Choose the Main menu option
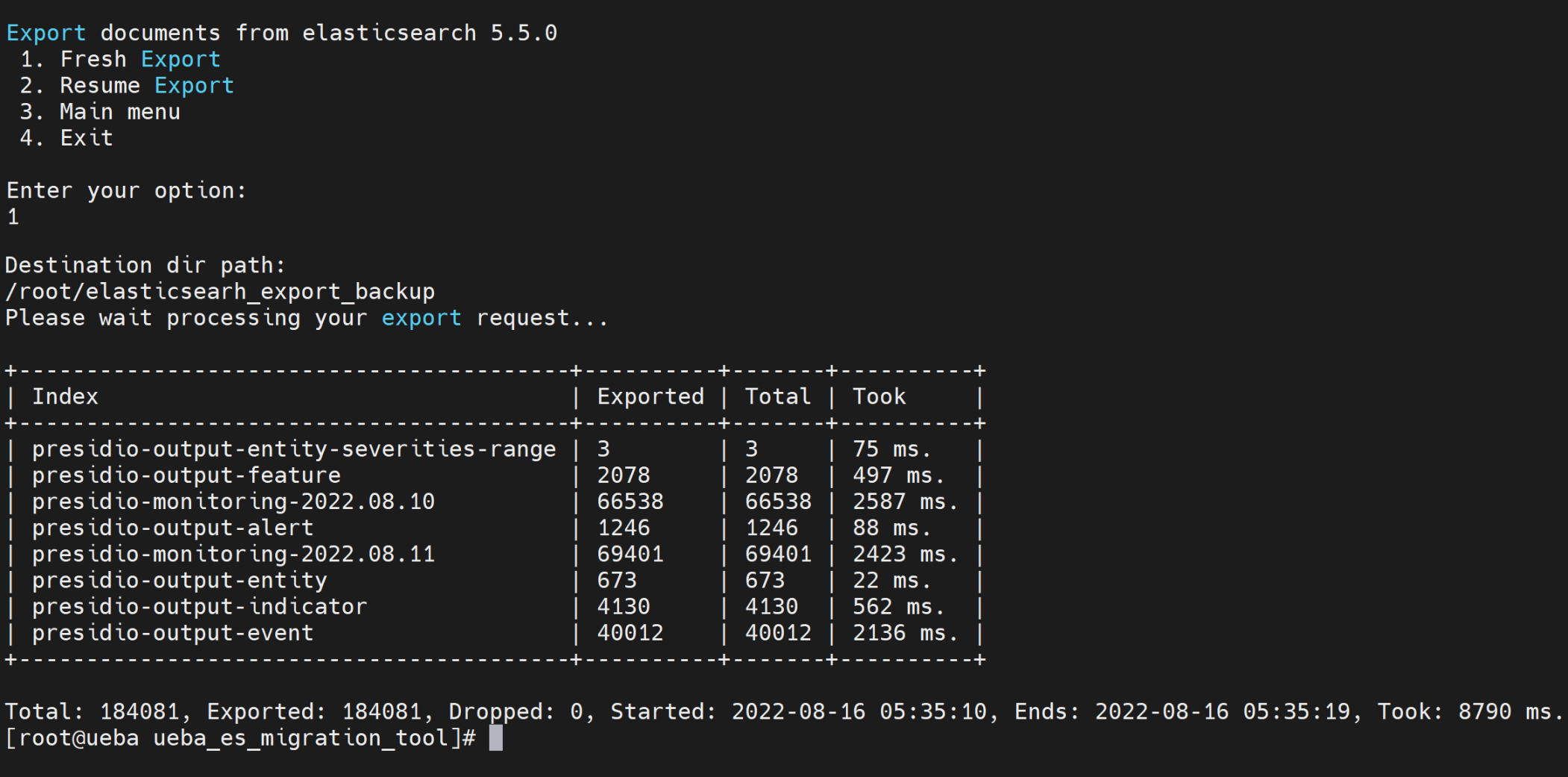 119,111
